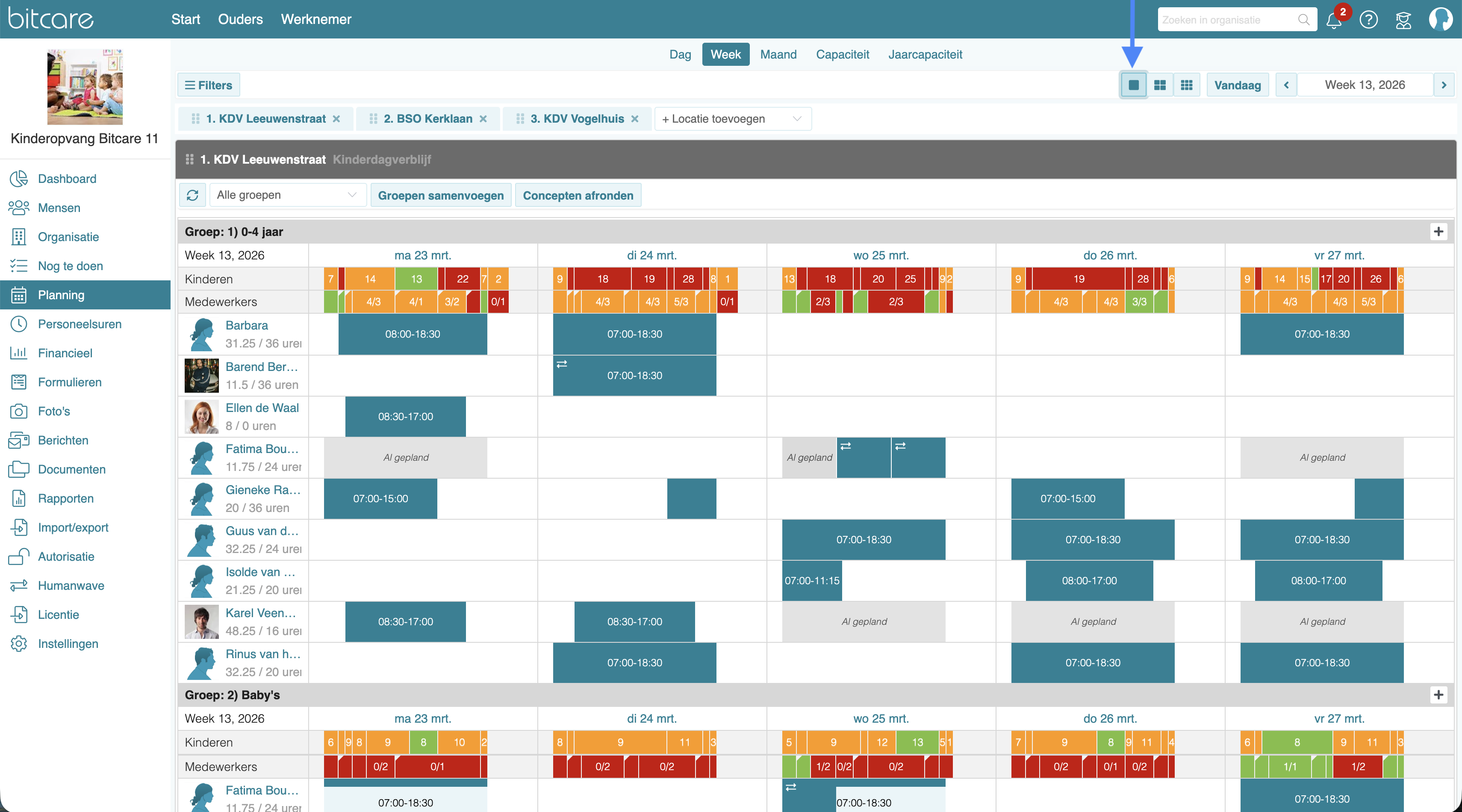Click Barbara's 08:00-18:30 Monday shift block
Image resolution: width=1462 pixels, height=812 pixels.
click(x=413, y=334)
